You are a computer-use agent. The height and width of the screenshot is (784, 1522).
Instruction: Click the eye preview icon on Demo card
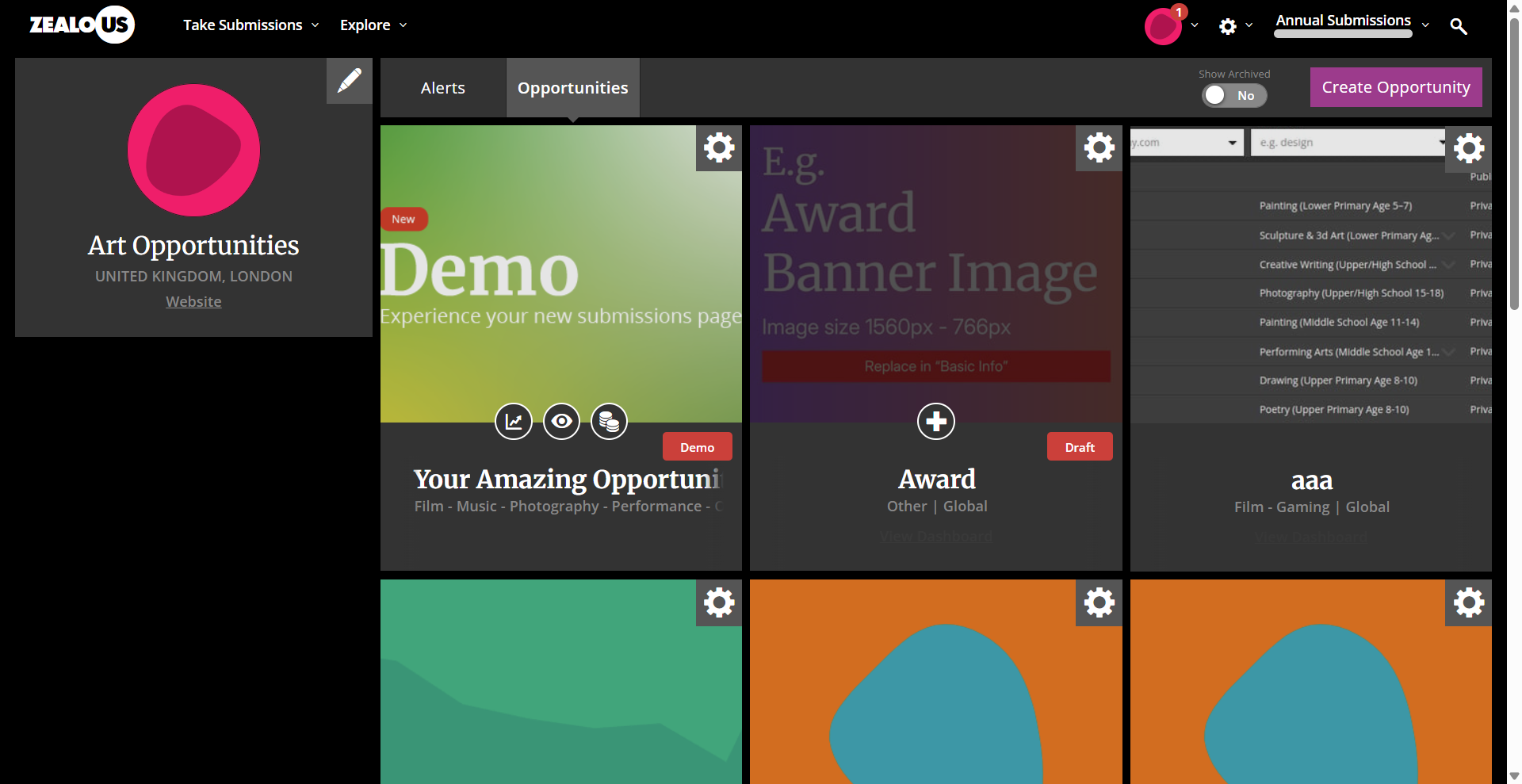tap(561, 421)
